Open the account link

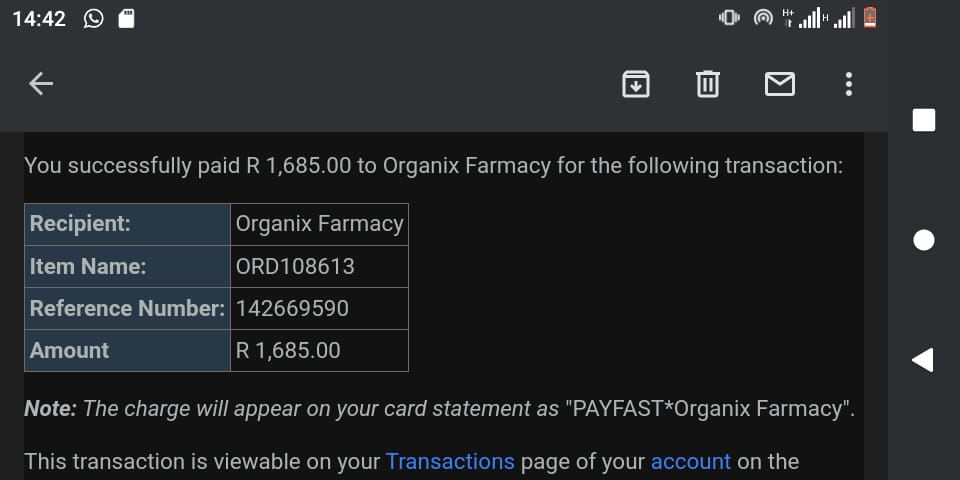tap(691, 461)
